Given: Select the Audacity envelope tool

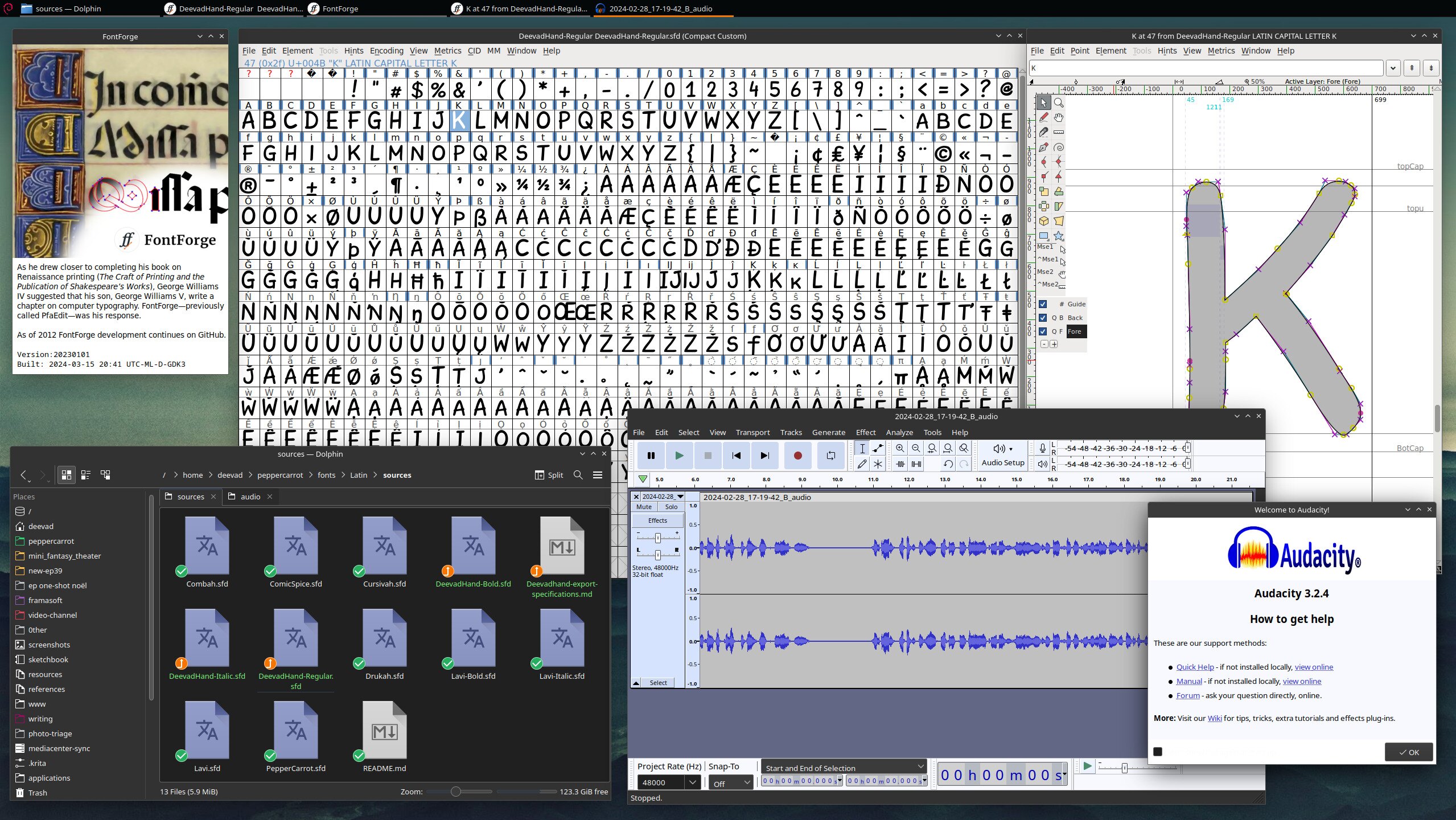Looking at the screenshot, I should 878,448.
